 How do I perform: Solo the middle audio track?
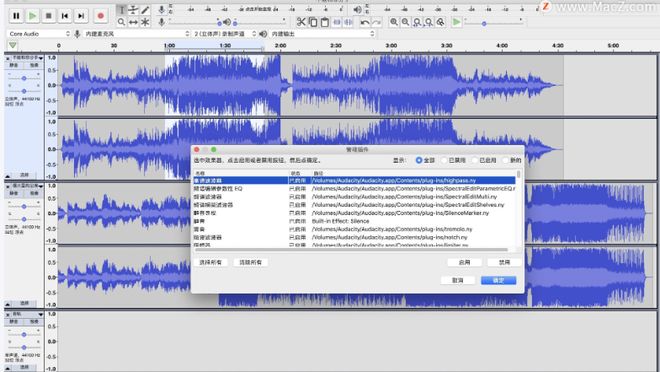tap(34, 193)
